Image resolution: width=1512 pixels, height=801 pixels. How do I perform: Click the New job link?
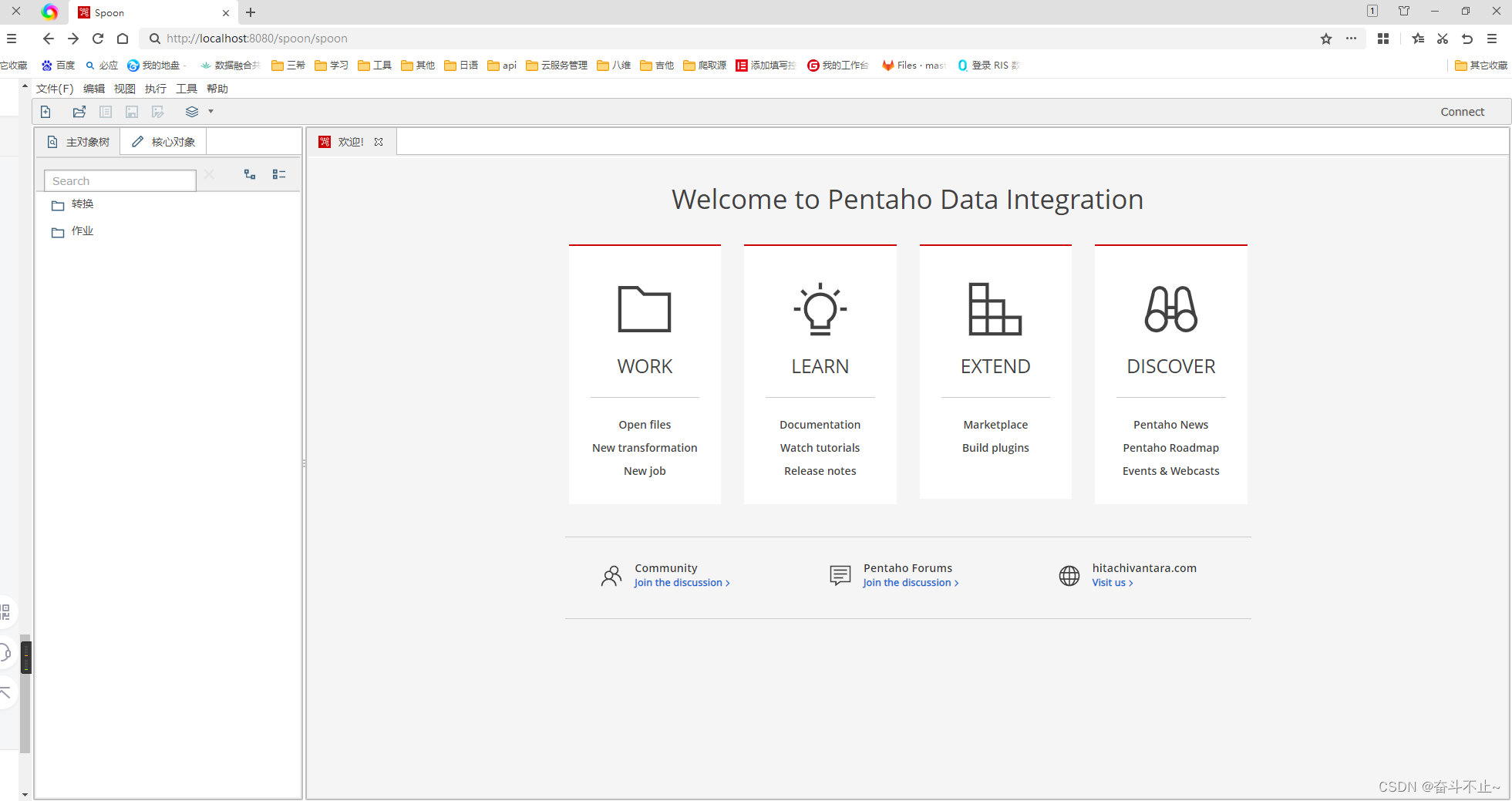(x=645, y=471)
